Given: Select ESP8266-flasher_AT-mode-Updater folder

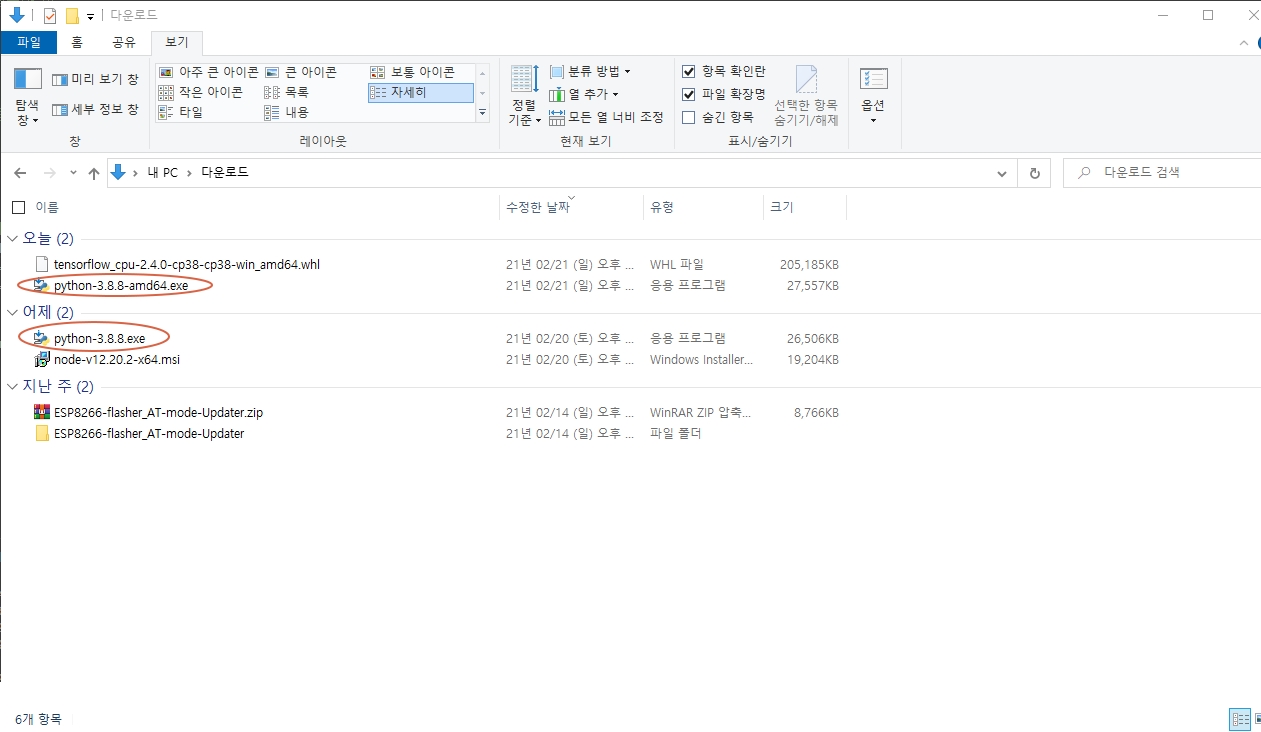Looking at the screenshot, I should point(149,434).
